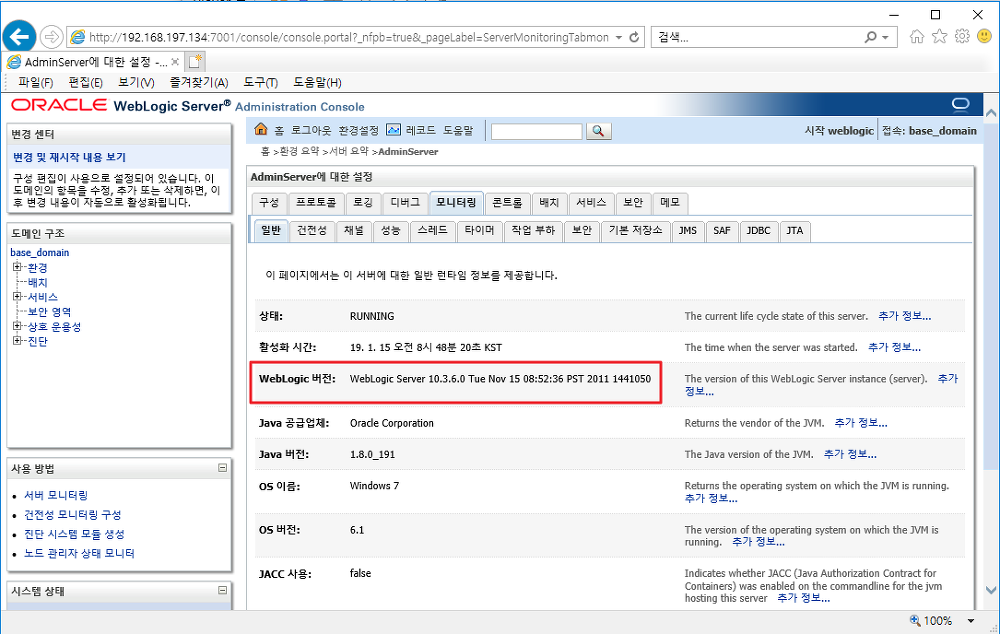Switch to the 배치 tab
The width and height of the screenshot is (1000, 634).
tap(548, 202)
